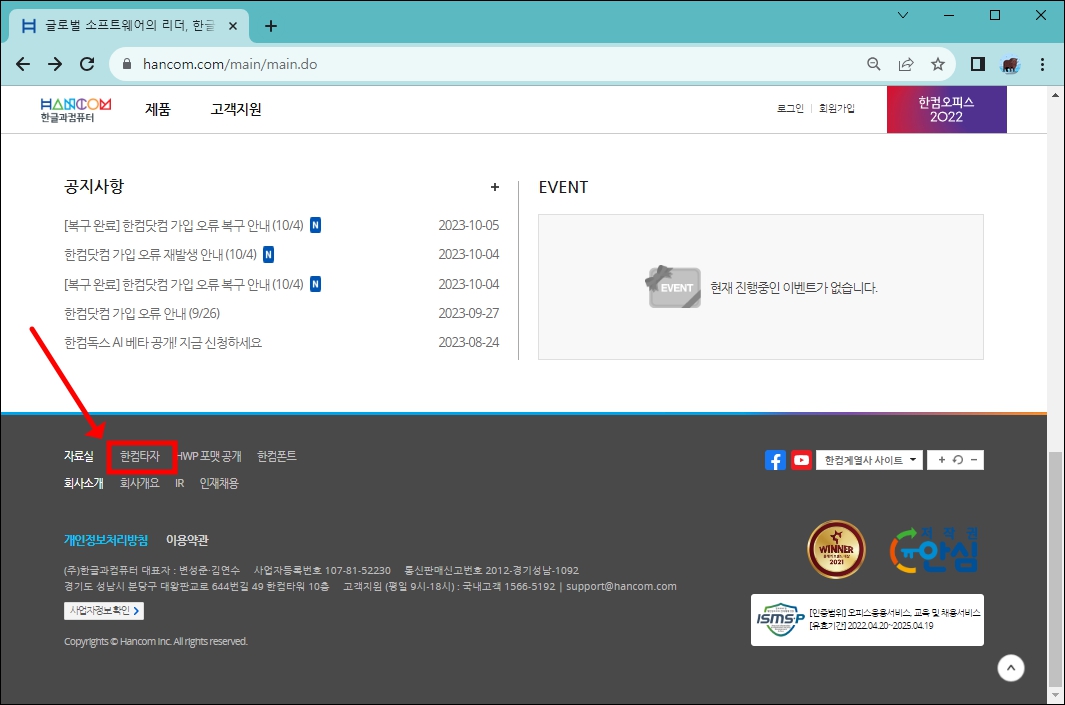Screen dimensions: 1065x705
Task: Open the HWP 포맷 공개 footer link
Action: [210, 456]
